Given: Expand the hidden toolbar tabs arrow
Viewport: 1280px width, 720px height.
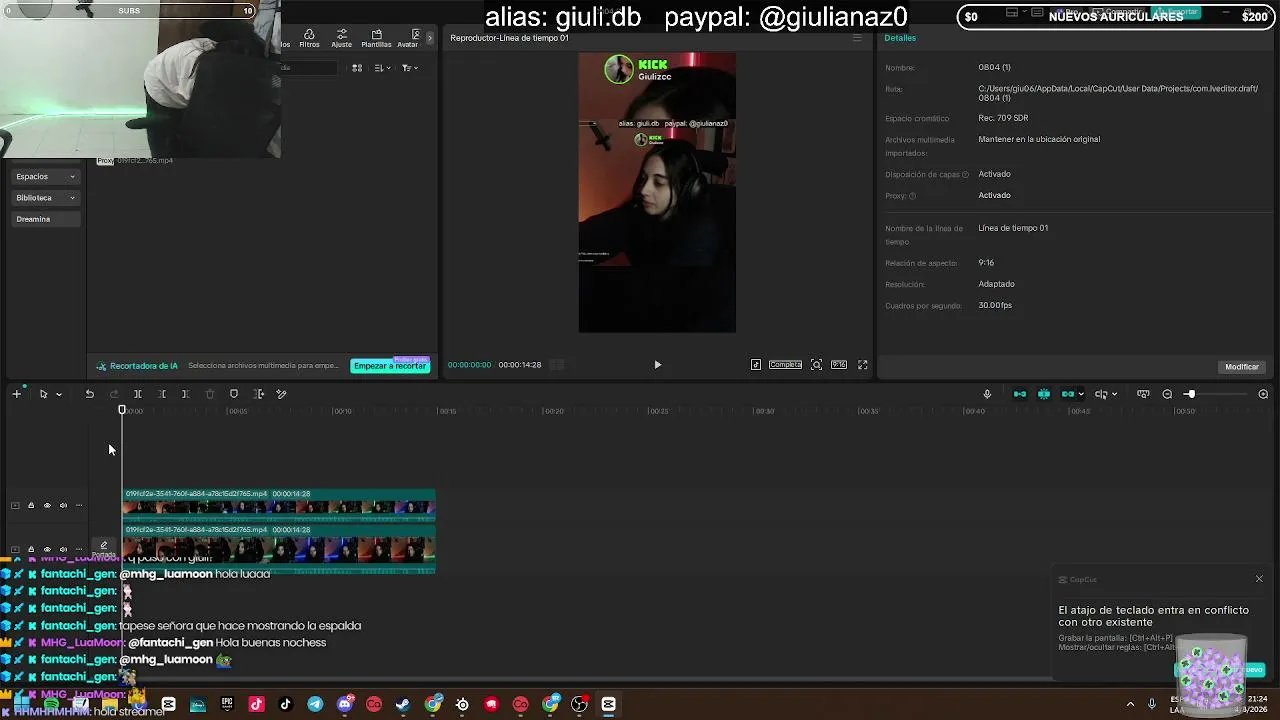Looking at the screenshot, I should 430,38.
